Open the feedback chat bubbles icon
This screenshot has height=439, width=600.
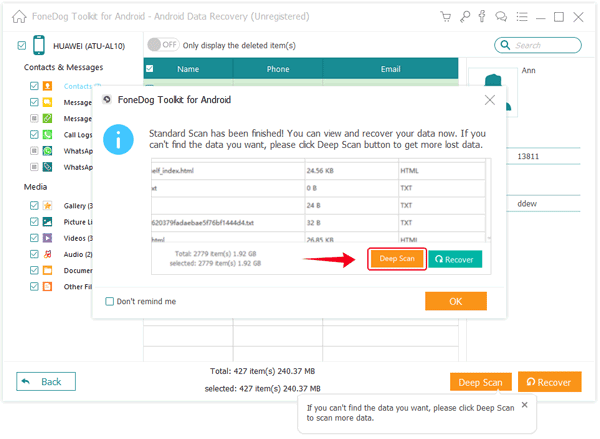click(x=501, y=16)
